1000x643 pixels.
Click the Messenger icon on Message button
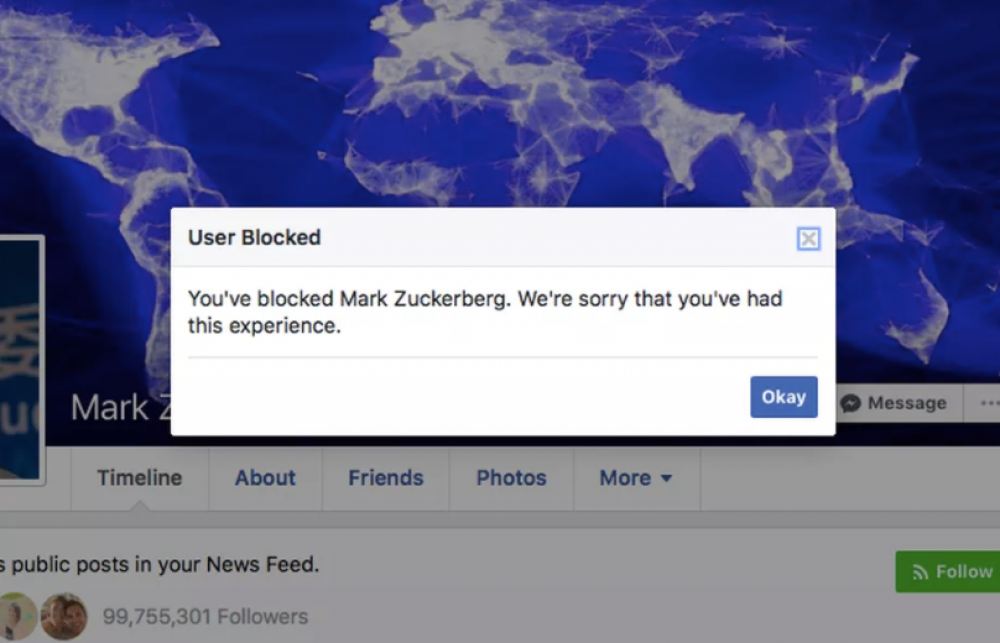pyautogui.click(x=851, y=403)
